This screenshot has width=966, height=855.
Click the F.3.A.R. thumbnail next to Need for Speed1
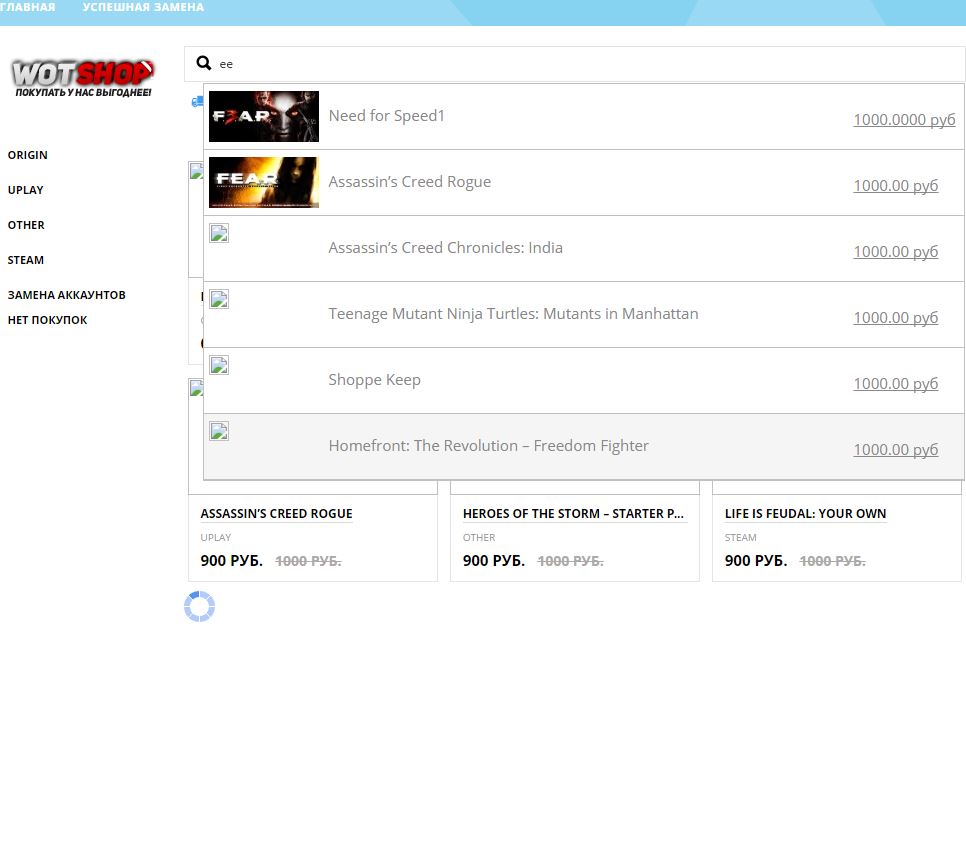[x=264, y=116]
